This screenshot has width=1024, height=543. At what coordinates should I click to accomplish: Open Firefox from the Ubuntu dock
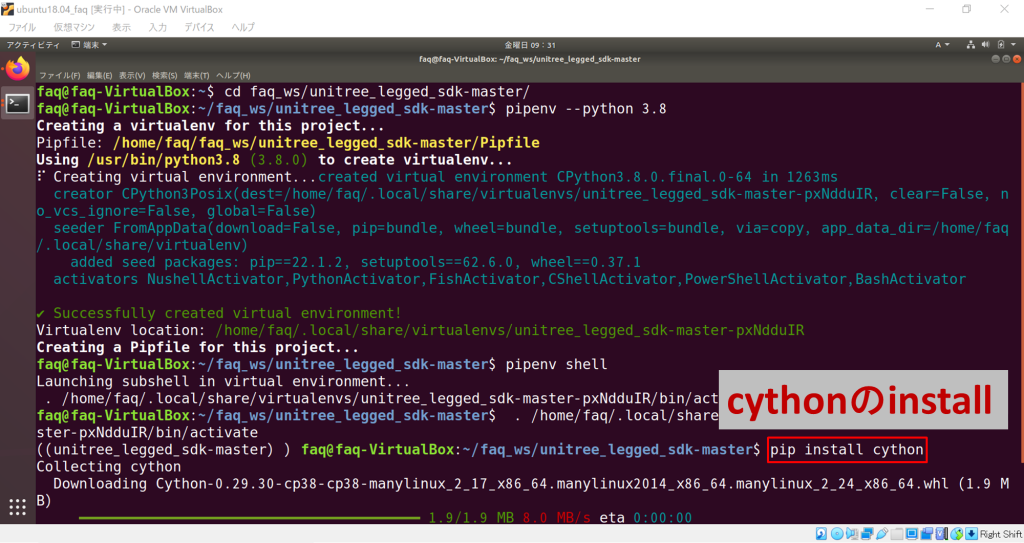point(18,69)
